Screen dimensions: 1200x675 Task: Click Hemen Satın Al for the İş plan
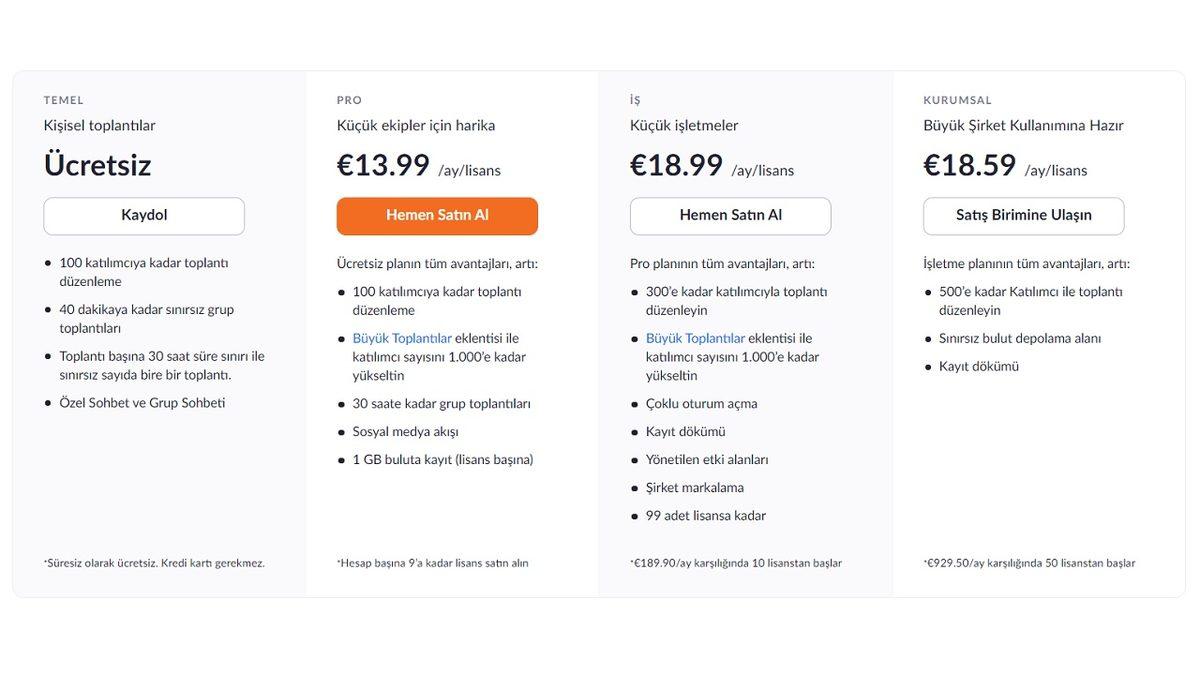coord(730,215)
